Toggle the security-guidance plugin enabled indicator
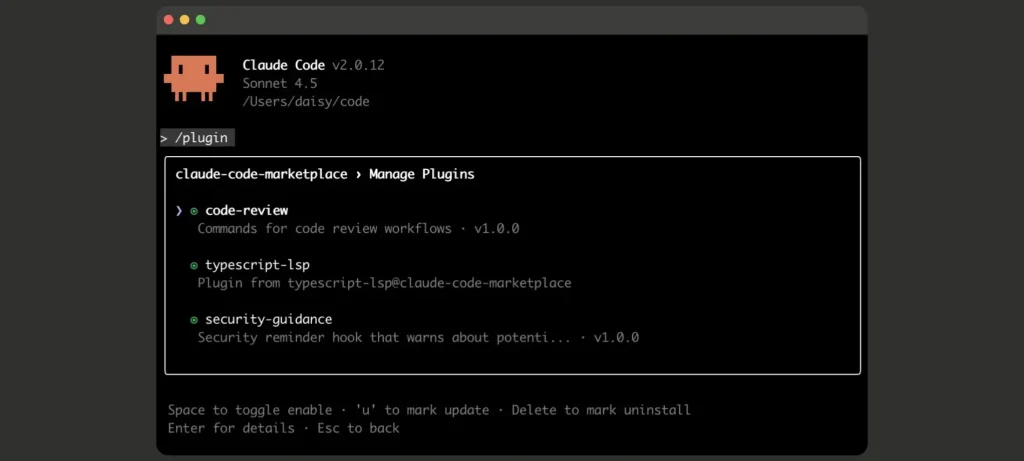The height and width of the screenshot is (461, 1024). tap(194, 320)
